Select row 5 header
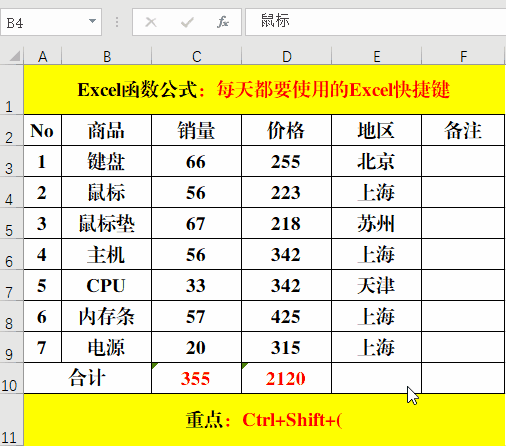The image size is (506, 446). (11, 223)
